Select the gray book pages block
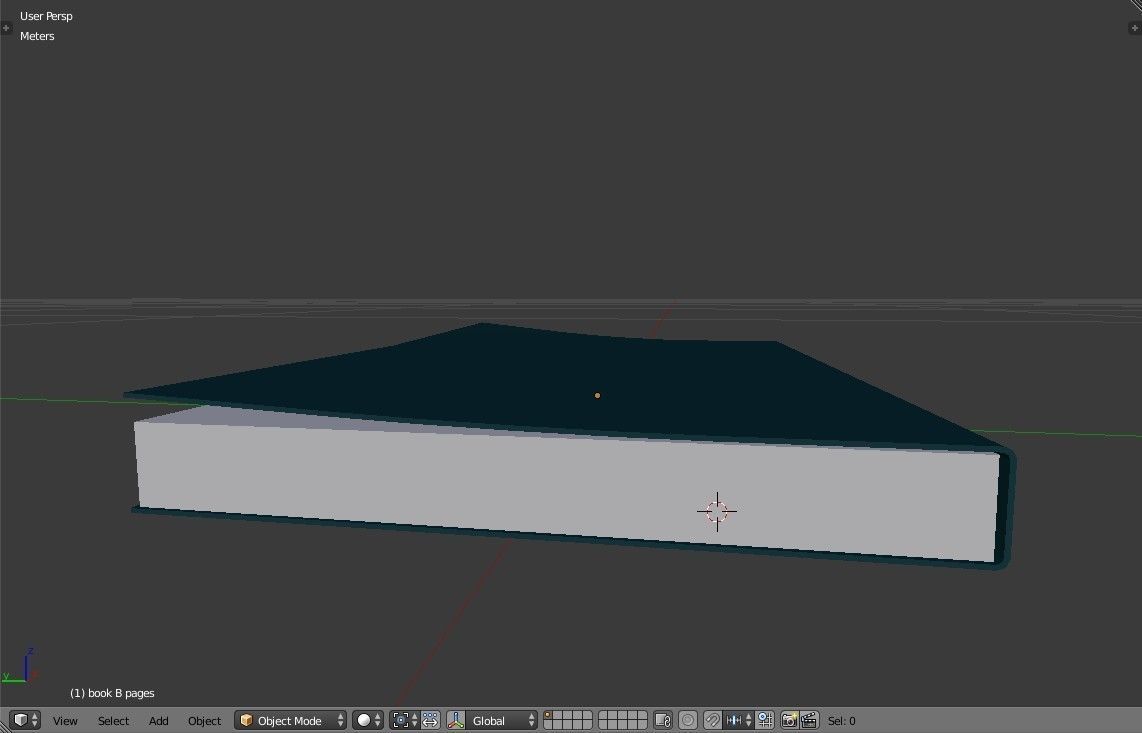 tap(568, 485)
